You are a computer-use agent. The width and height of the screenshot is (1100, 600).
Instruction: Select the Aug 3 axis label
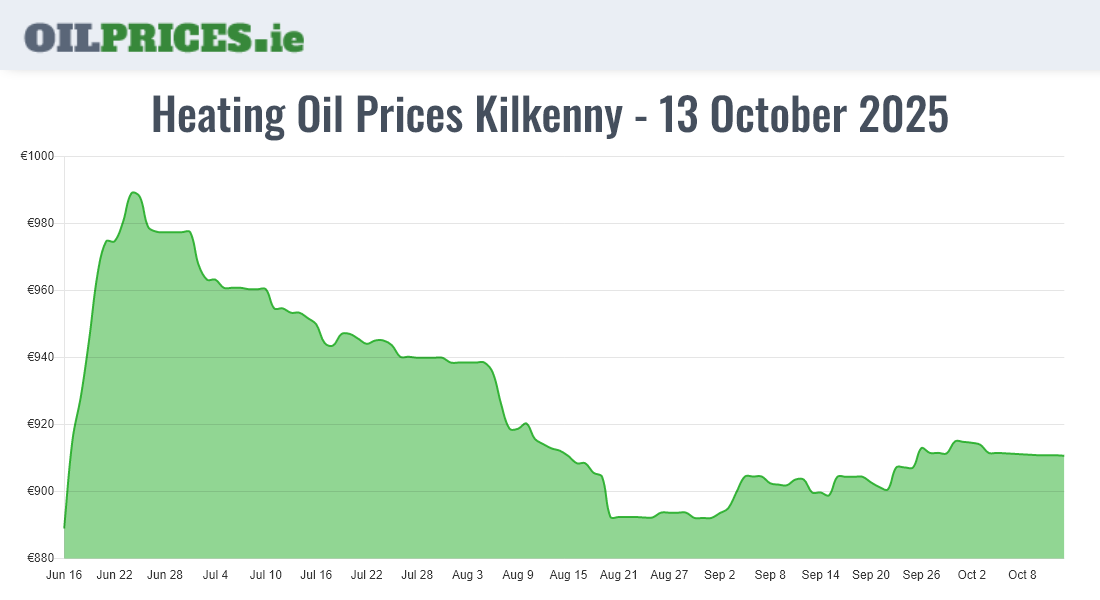468,575
